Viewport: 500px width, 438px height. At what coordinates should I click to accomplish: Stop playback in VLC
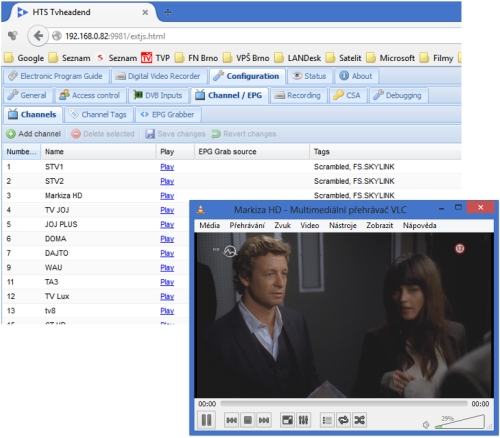click(248, 420)
